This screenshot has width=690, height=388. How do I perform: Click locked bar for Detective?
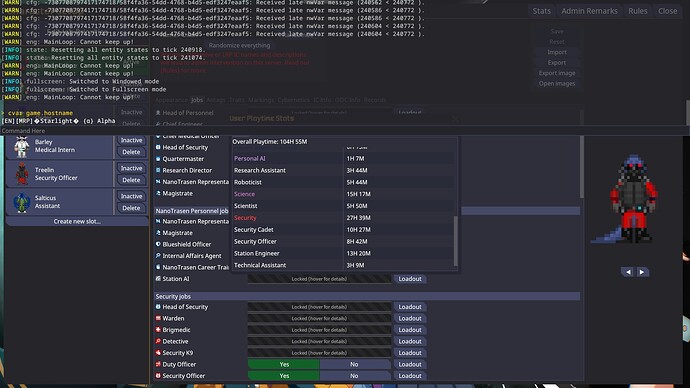coord(319,341)
